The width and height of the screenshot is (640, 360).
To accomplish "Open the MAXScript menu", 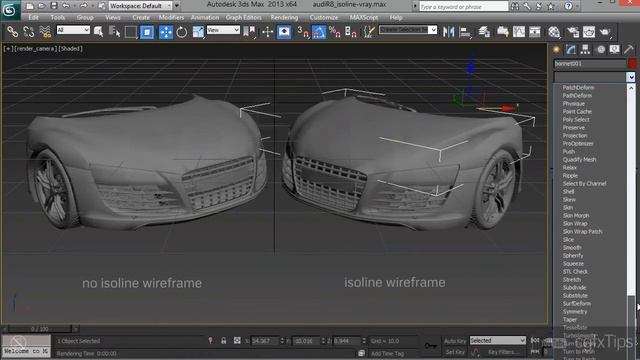I will point(364,18).
